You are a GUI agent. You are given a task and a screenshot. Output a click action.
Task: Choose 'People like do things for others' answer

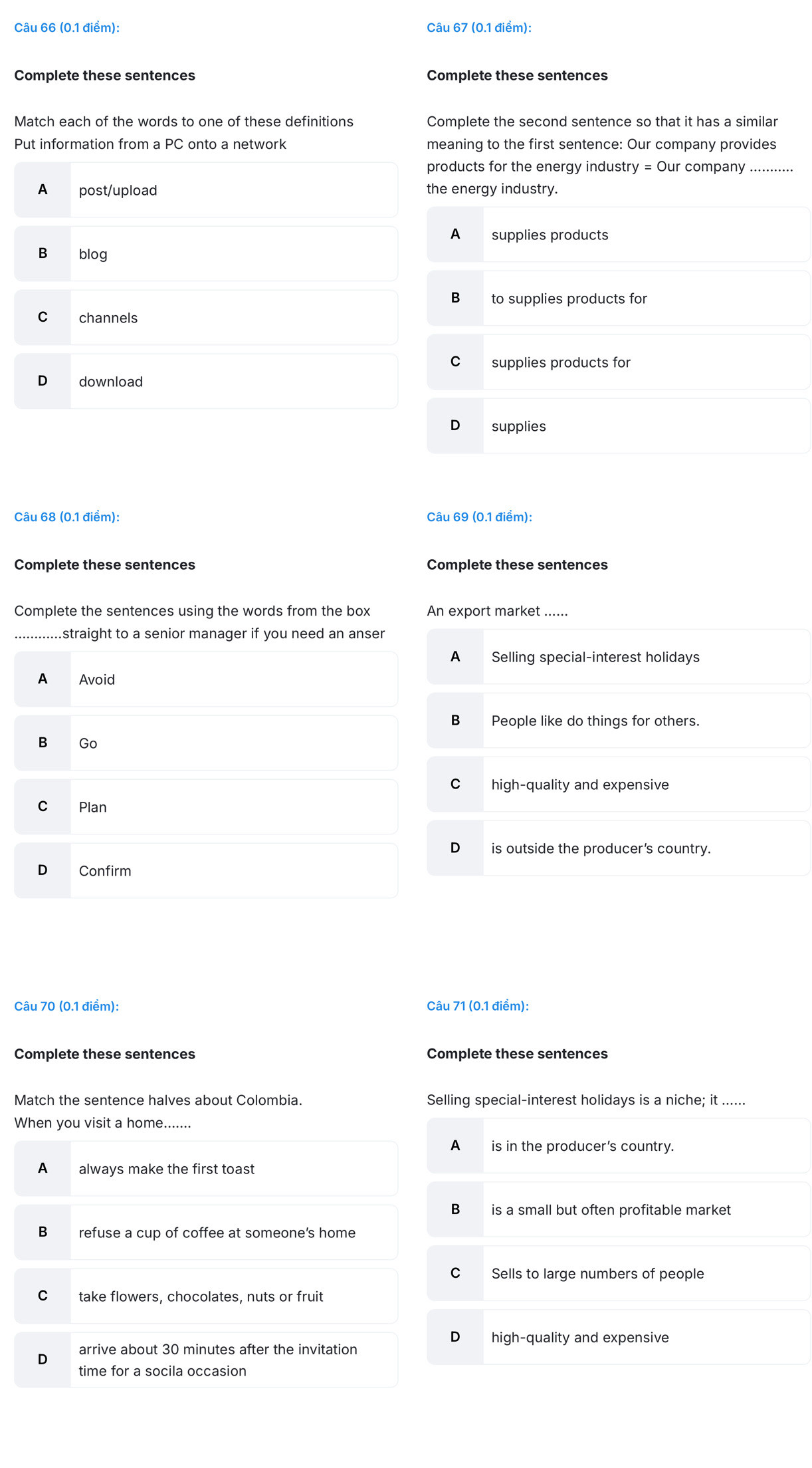click(x=619, y=721)
